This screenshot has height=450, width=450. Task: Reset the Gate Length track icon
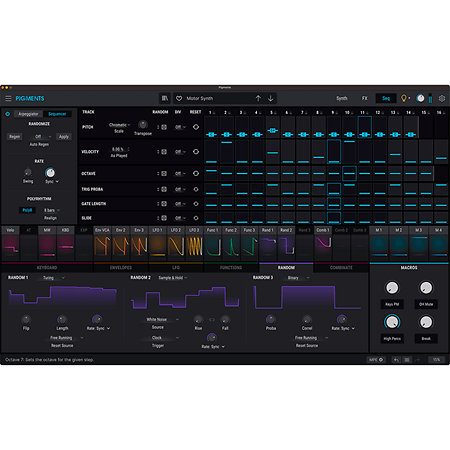(196, 203)
